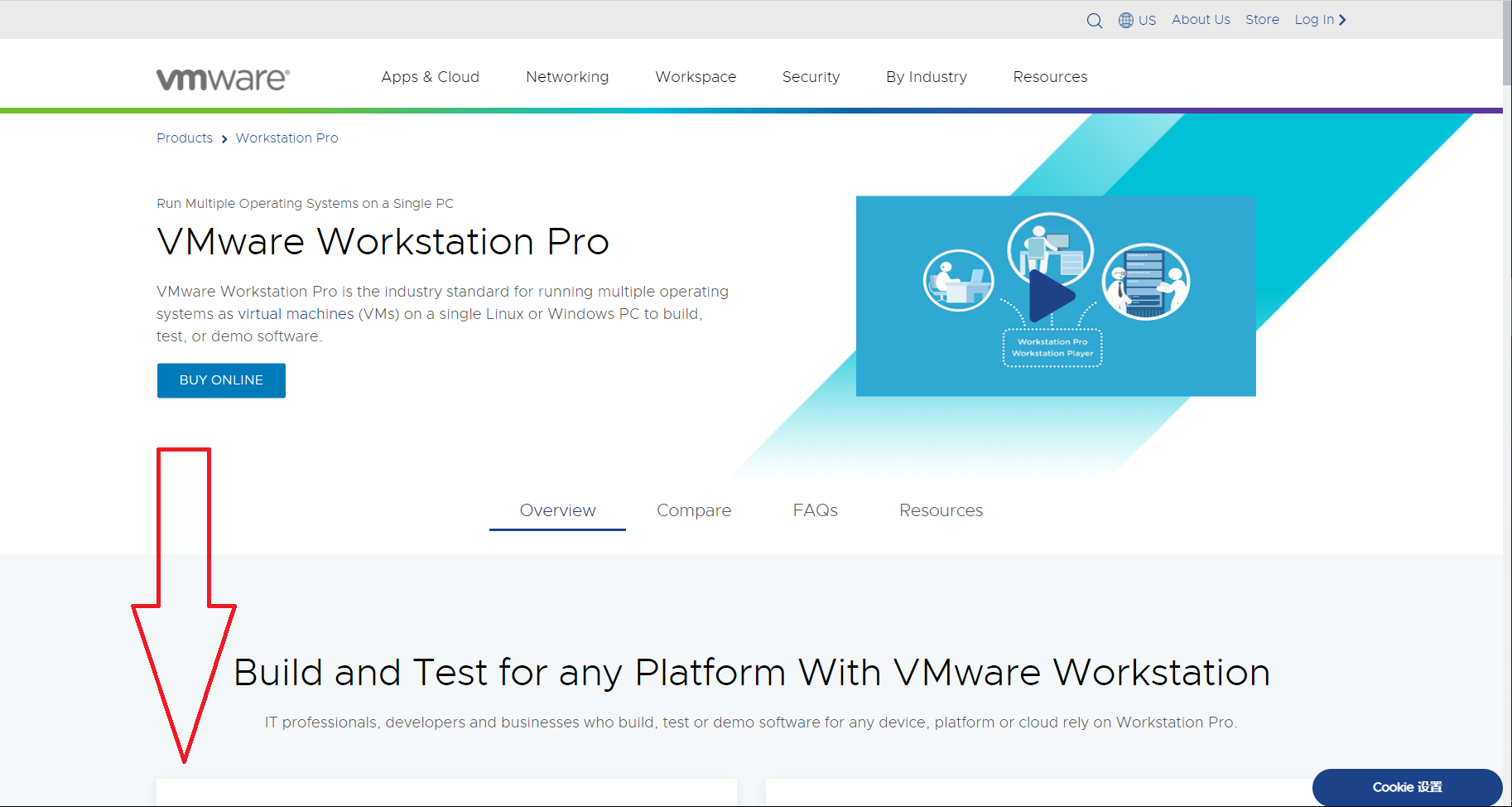Click the Workstation Pro breadcrumb
The image size is (1512, 807).
pyautogui.click(x=287, y=138)
